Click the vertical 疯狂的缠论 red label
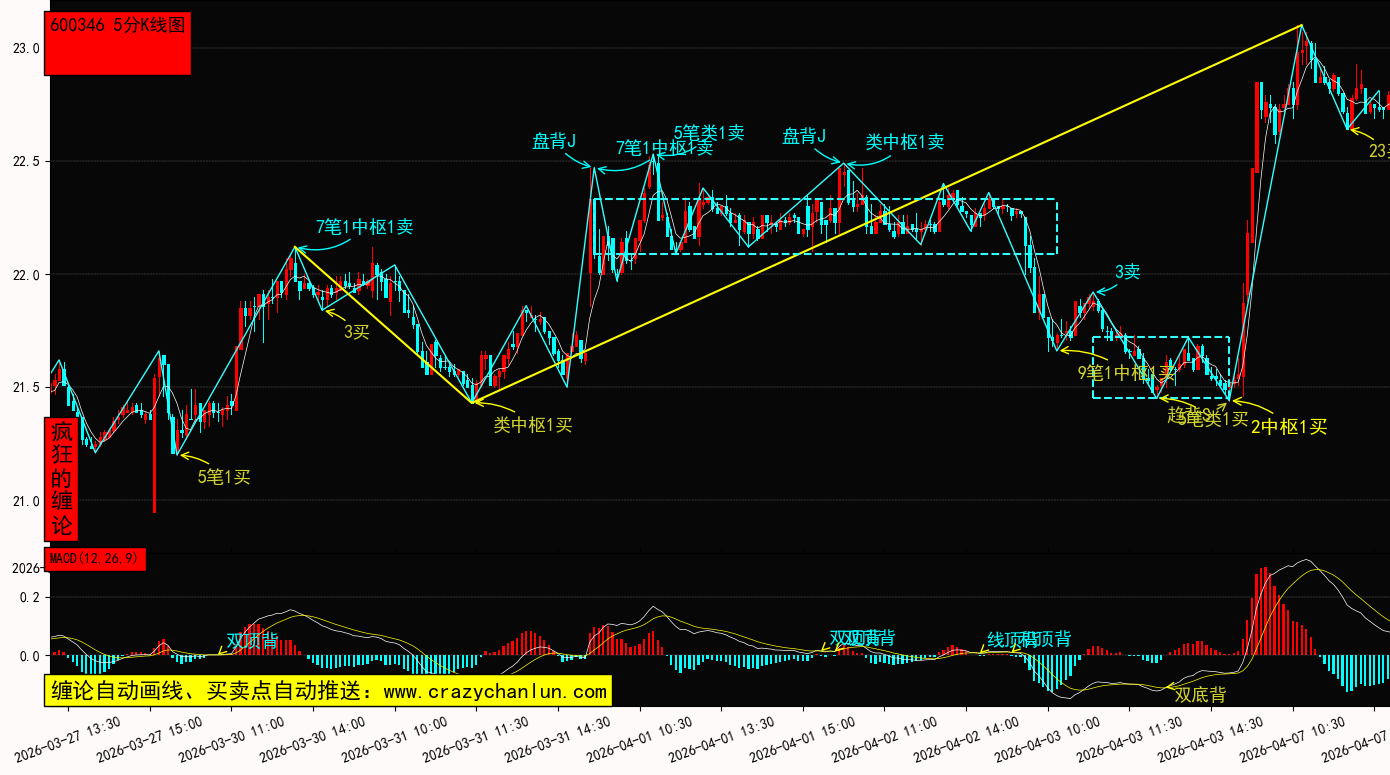The height and width of the screenshot is (775, 1390). point(62,478)
